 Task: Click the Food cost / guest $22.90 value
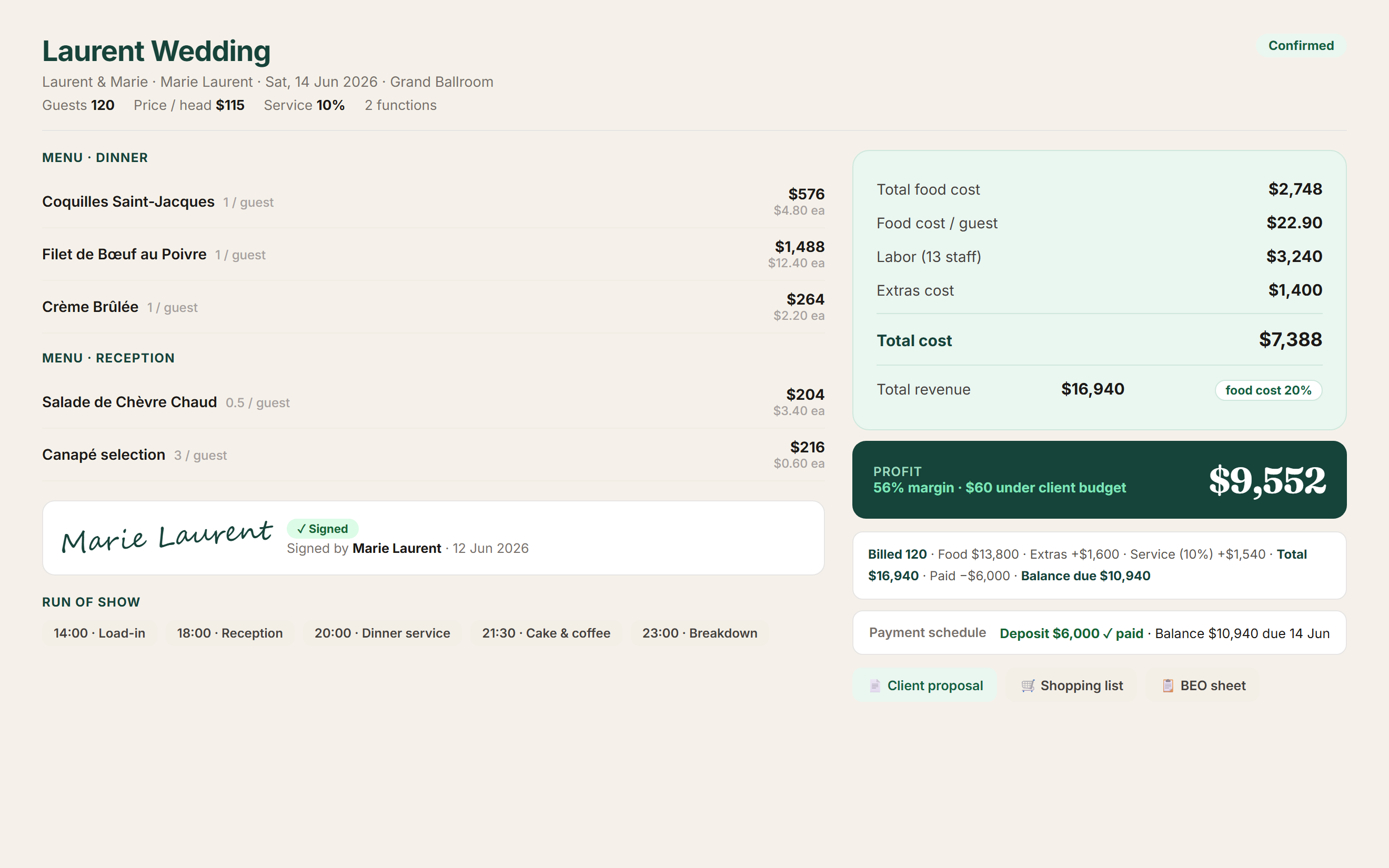[1294, 223]
